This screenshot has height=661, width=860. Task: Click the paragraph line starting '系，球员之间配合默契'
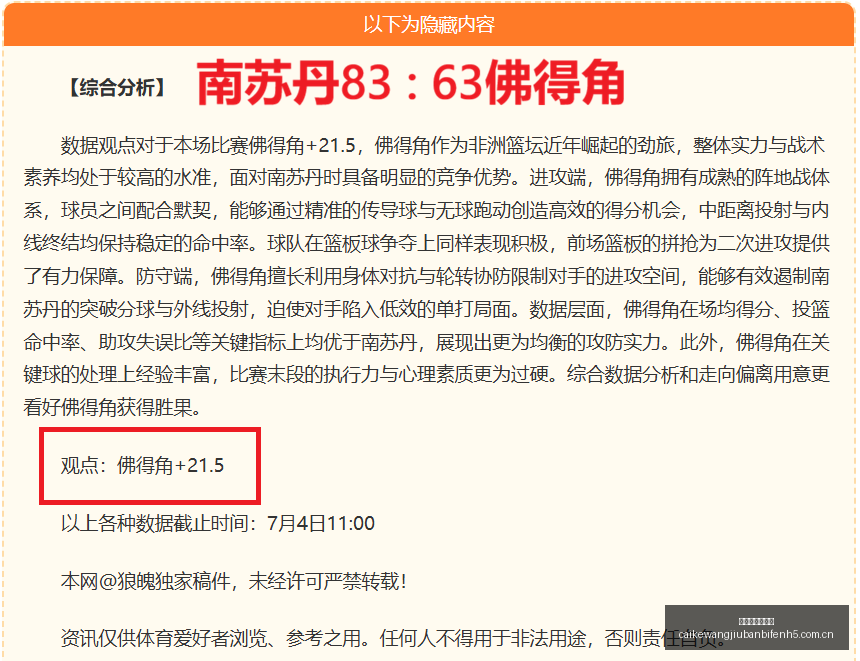(426, 211)
